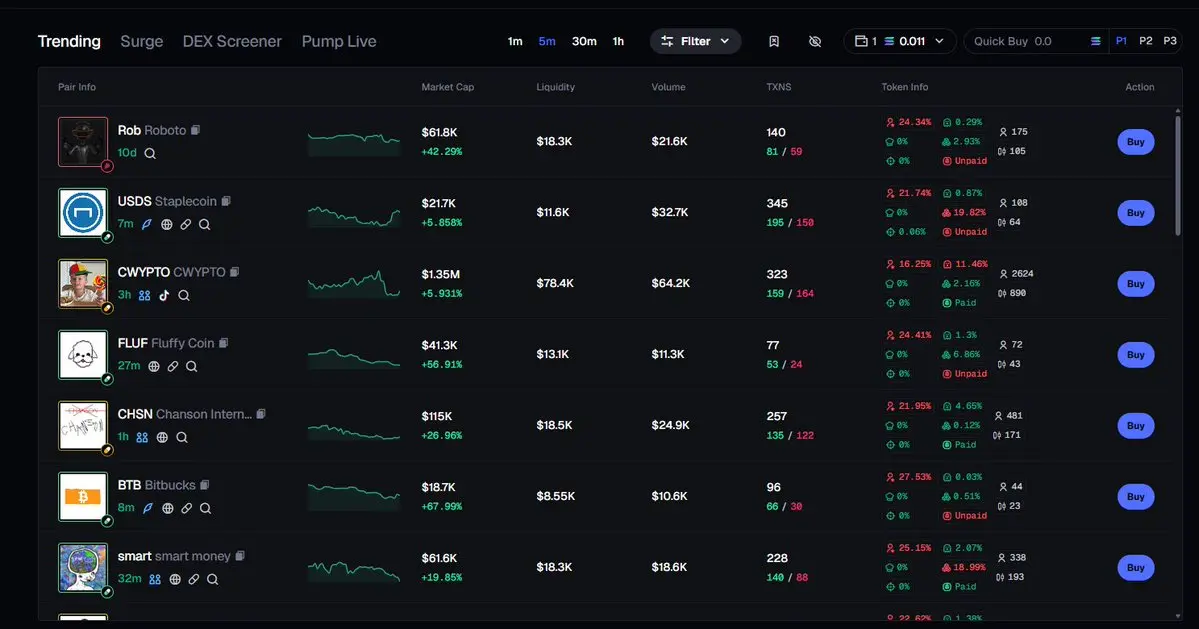
Task: Buy the USDS Staplecoin token
Action: (1136, 213)
